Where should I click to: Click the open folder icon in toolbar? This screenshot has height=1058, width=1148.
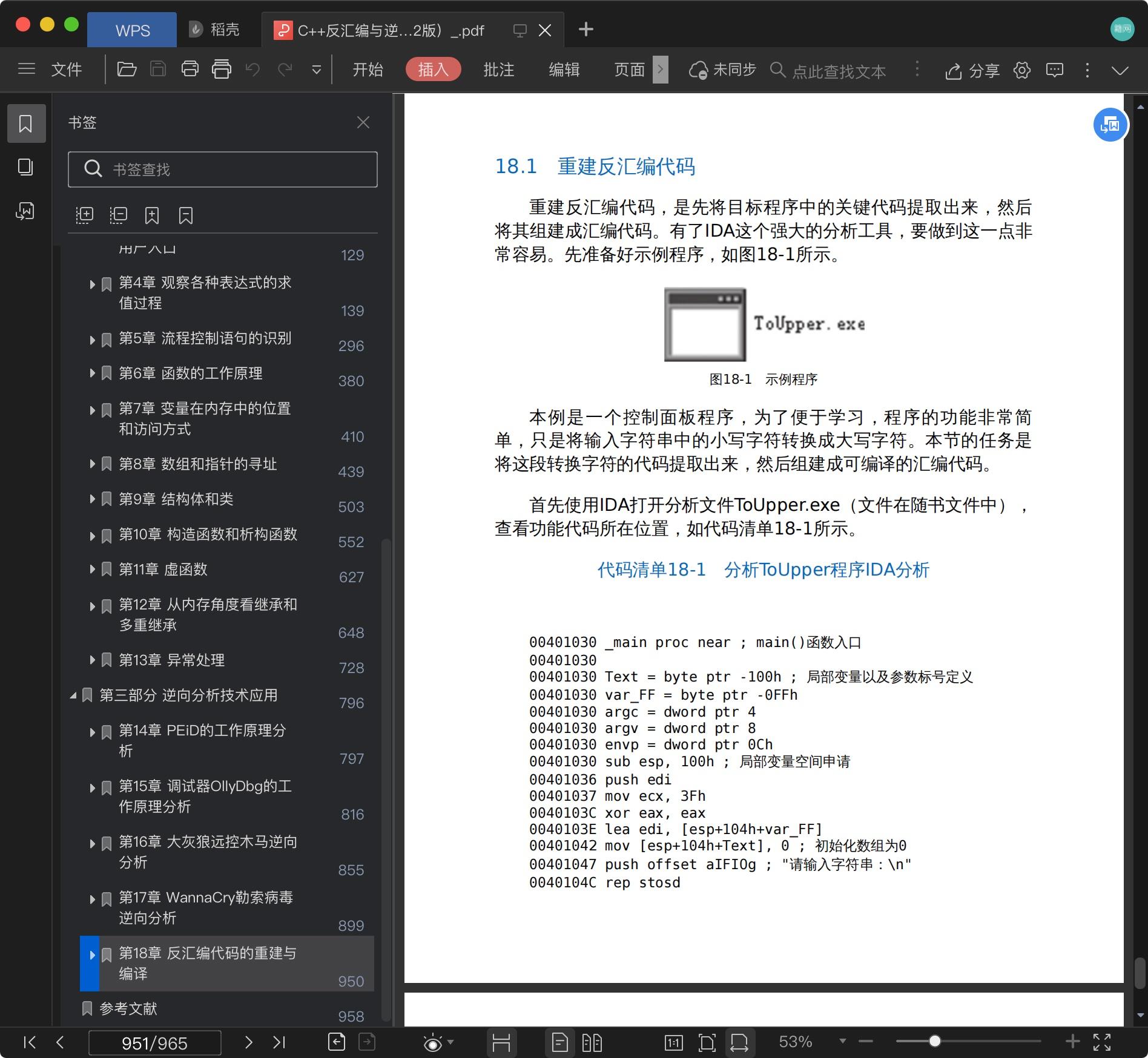click(127, 69)
